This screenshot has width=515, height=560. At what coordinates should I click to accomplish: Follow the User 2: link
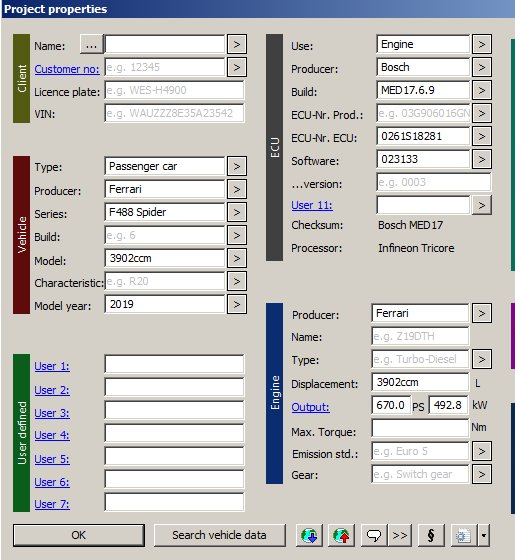[52, 390]
